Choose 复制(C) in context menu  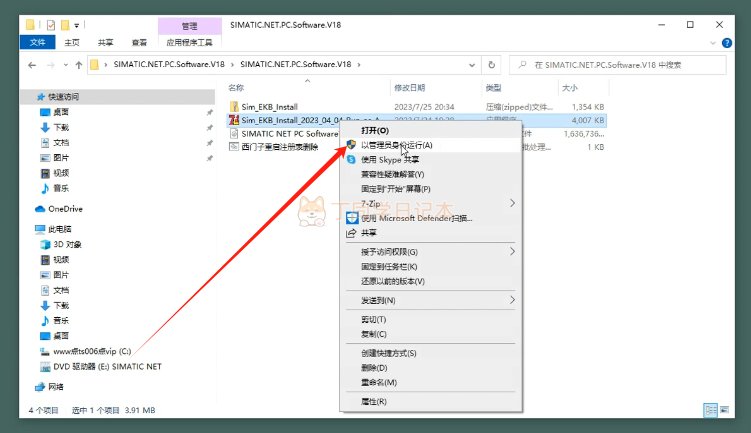pyautogui.click(x=431, y=334)
